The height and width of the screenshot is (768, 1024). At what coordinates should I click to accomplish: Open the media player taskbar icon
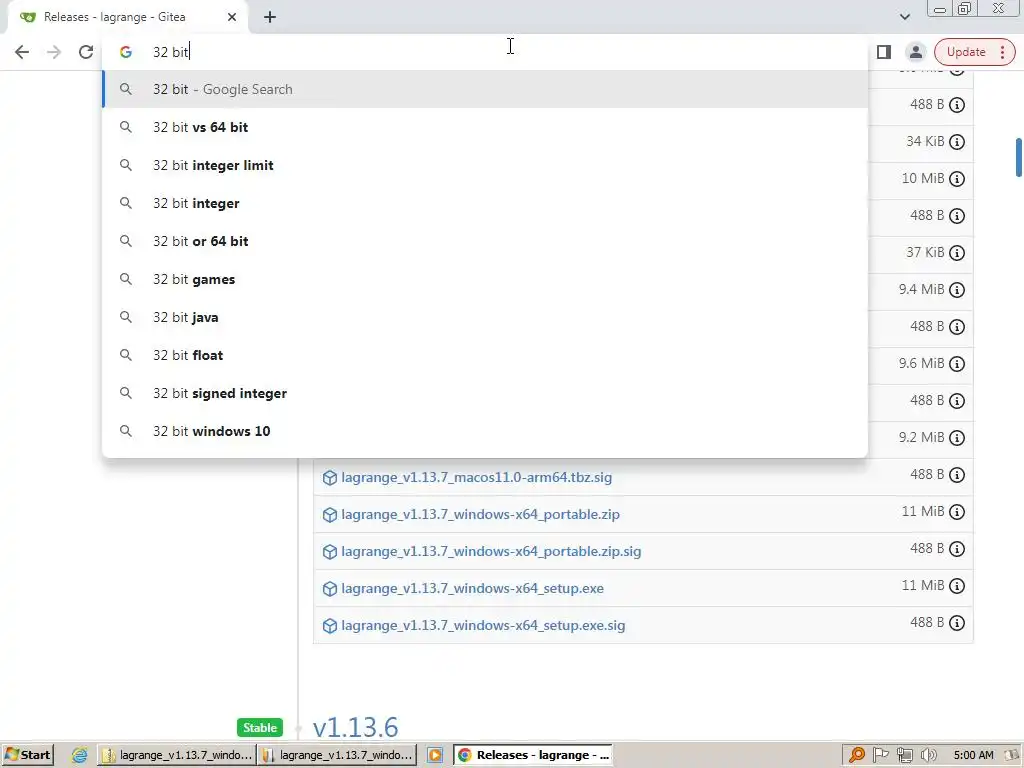pyautogui.click(x=435, y=755)
